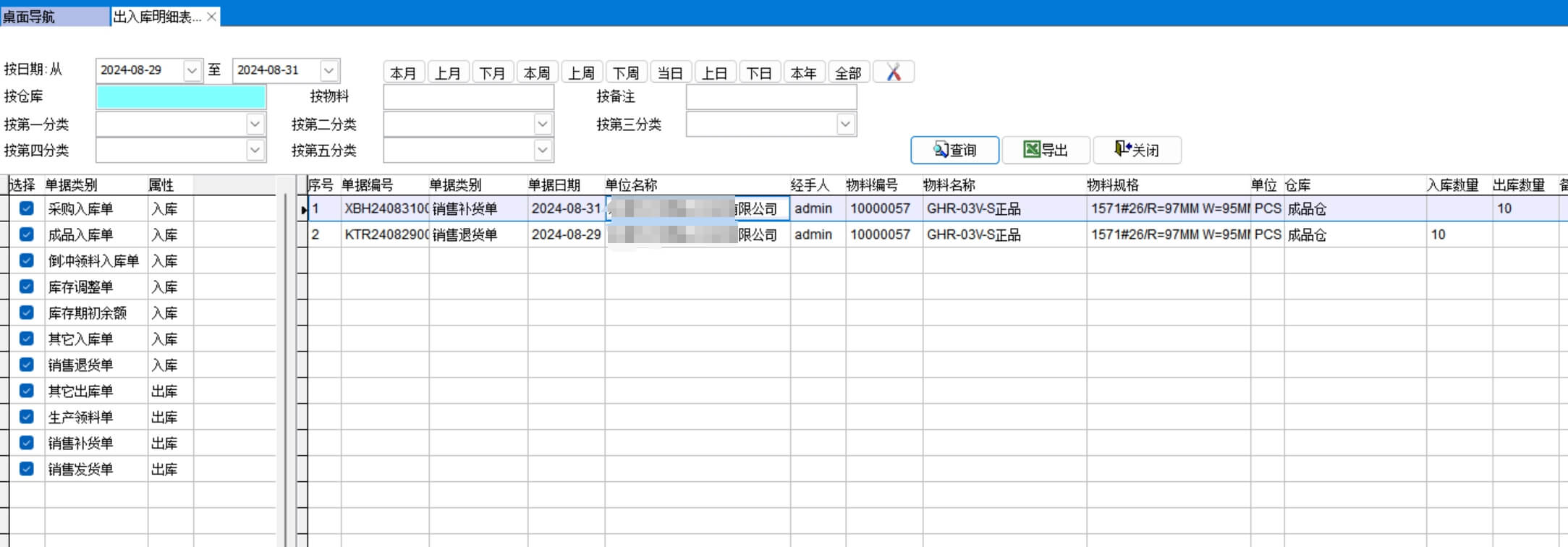Switch to the 桌面导航 tab
This screenshot has width=1568, height=547.
click(54, 17)
